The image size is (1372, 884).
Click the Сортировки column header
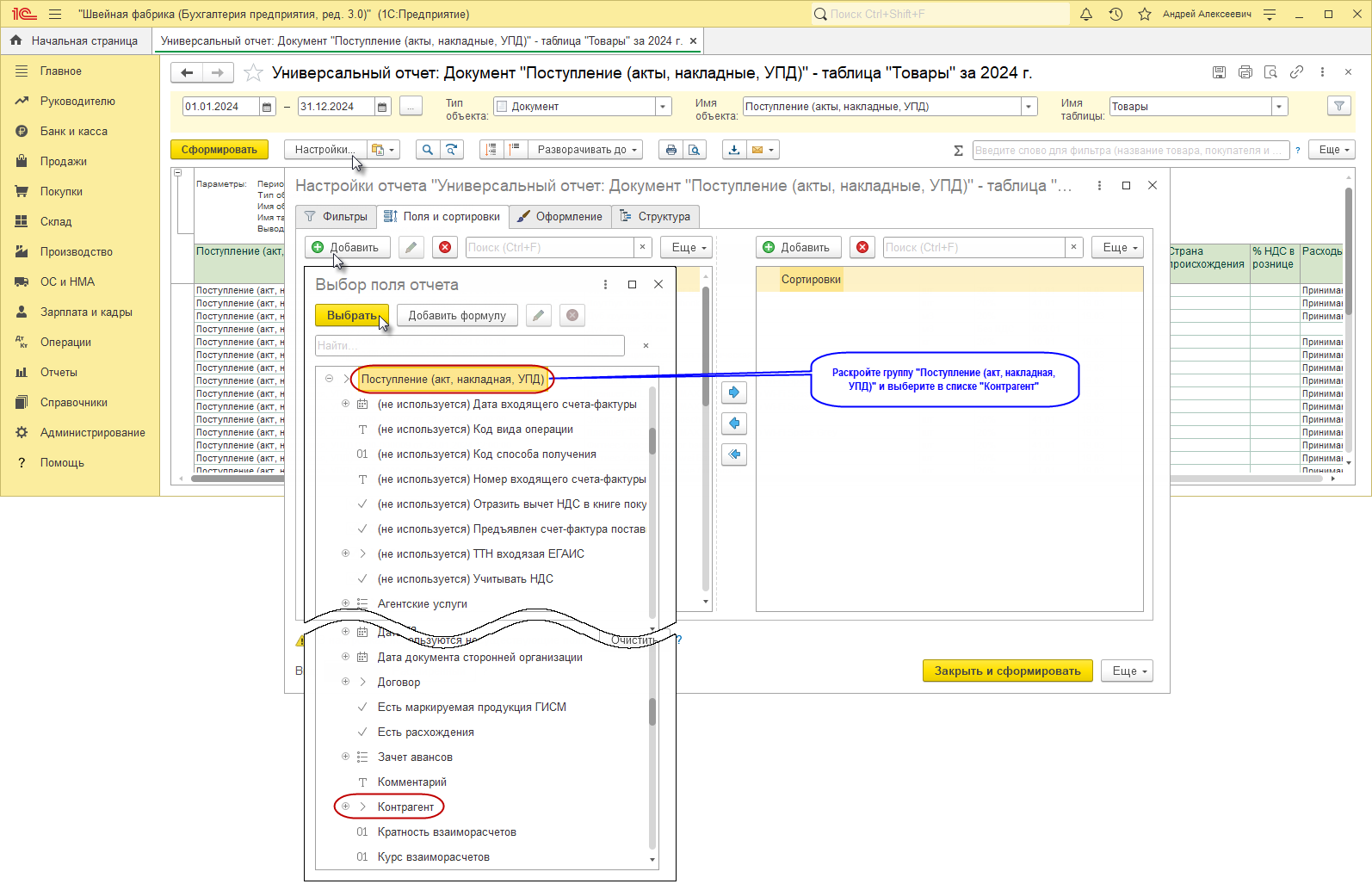811,280
